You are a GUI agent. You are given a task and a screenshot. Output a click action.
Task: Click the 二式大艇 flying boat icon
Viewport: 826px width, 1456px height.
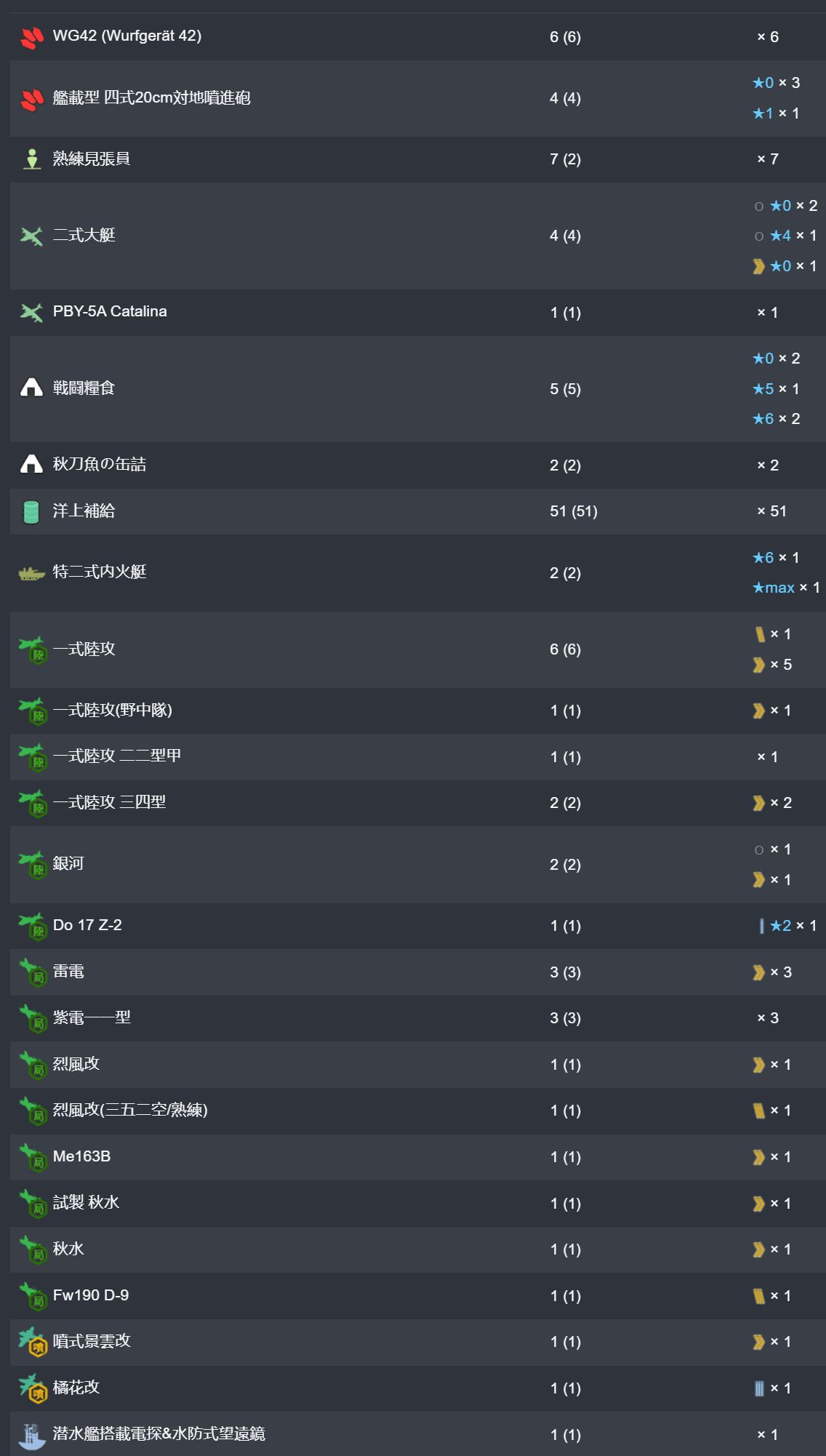[31, 236]
